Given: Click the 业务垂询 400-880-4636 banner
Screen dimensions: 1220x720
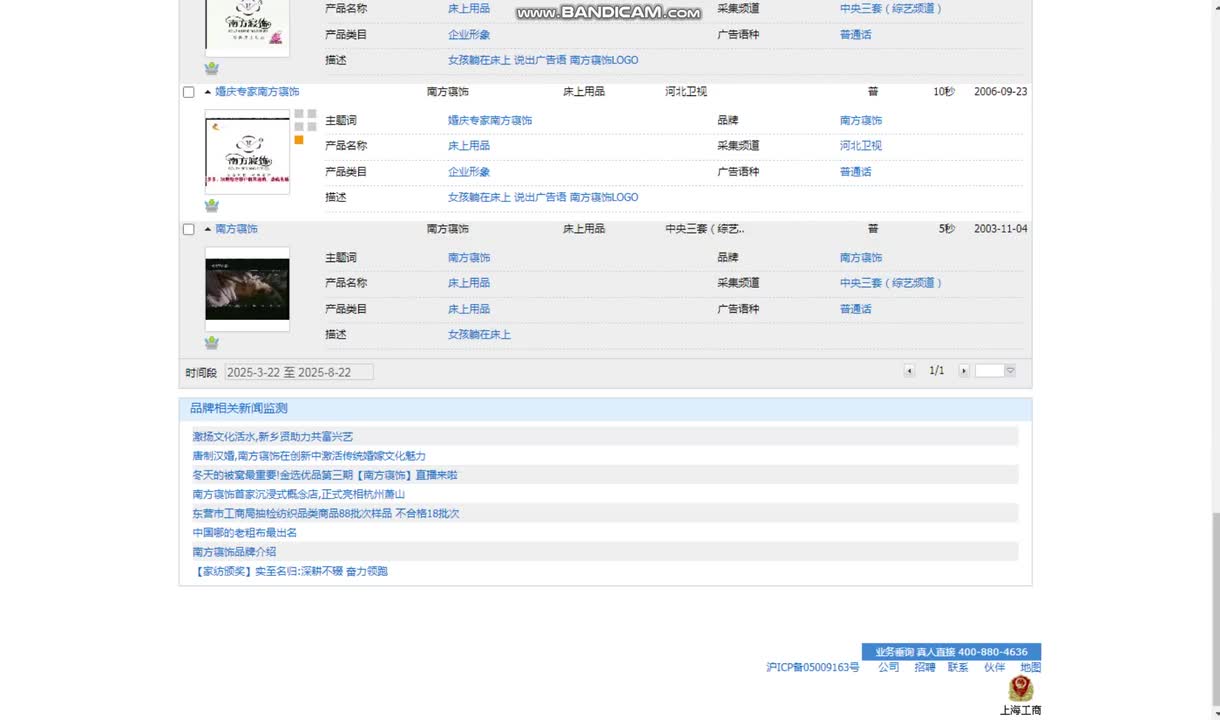Looking at the screenshot, I should pyautogui.click(x=951, y=652).
